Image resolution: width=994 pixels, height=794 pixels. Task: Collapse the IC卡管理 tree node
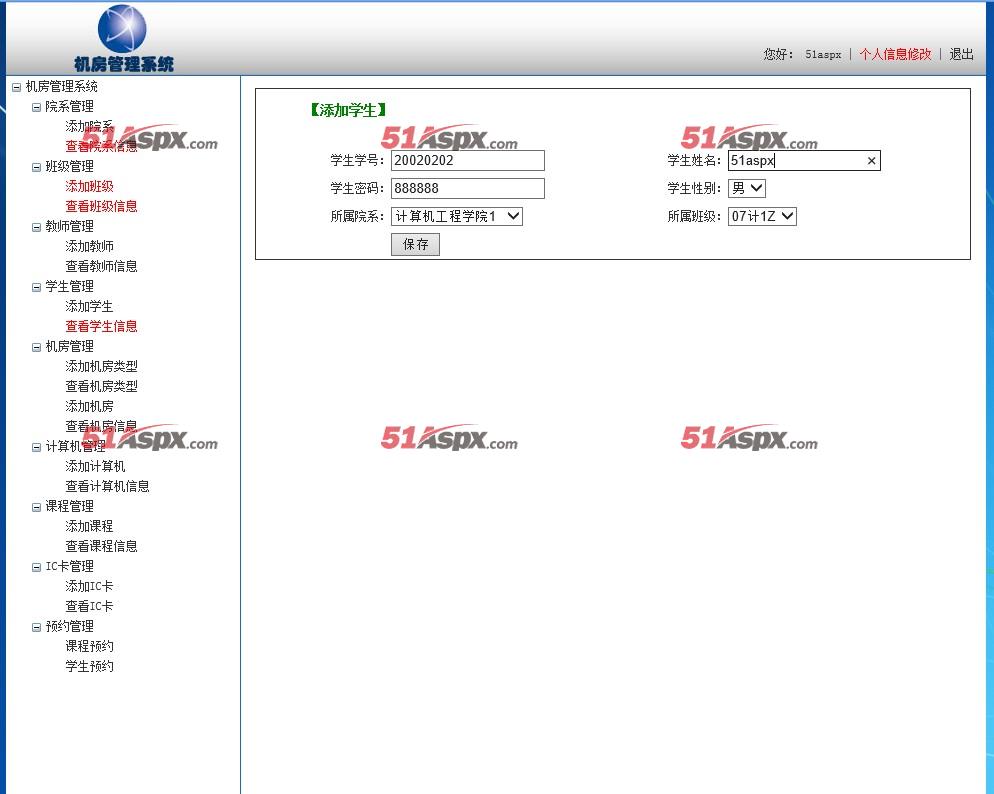(x=36, y=567)
